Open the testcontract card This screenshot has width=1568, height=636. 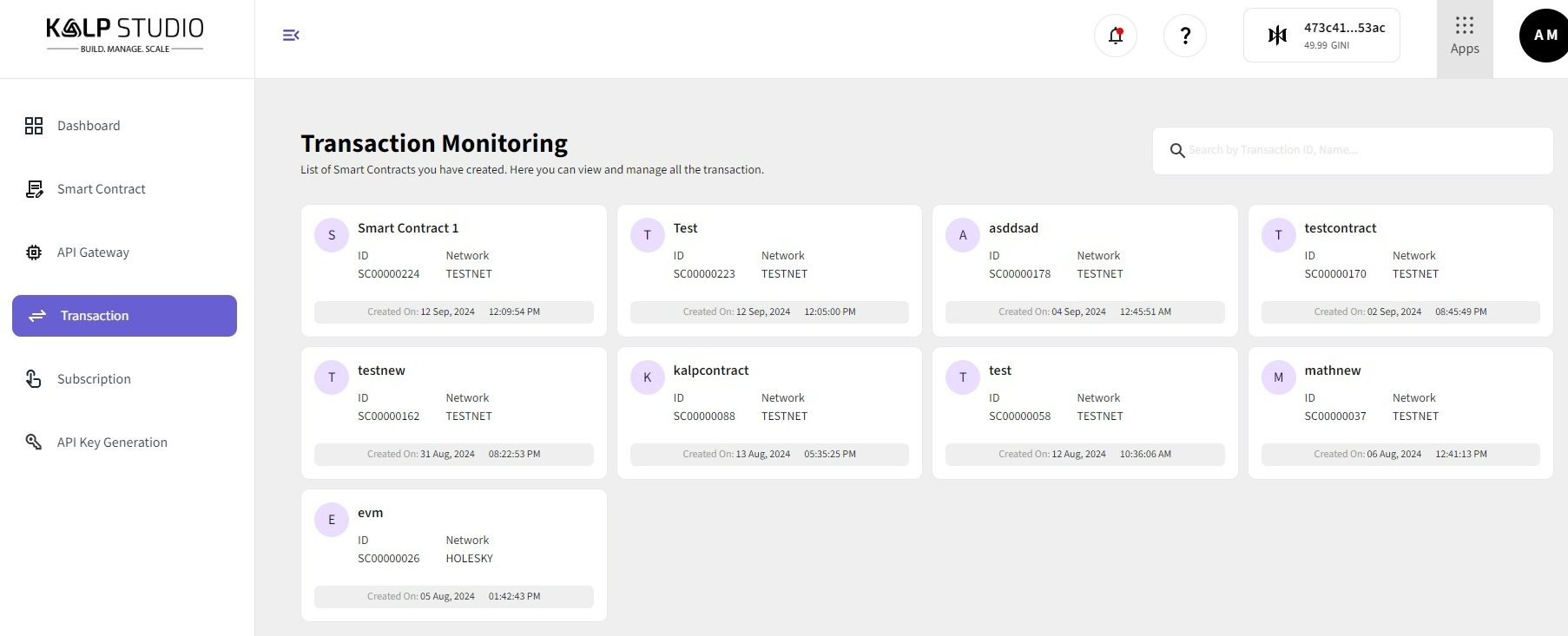[x=1400, y=271]
